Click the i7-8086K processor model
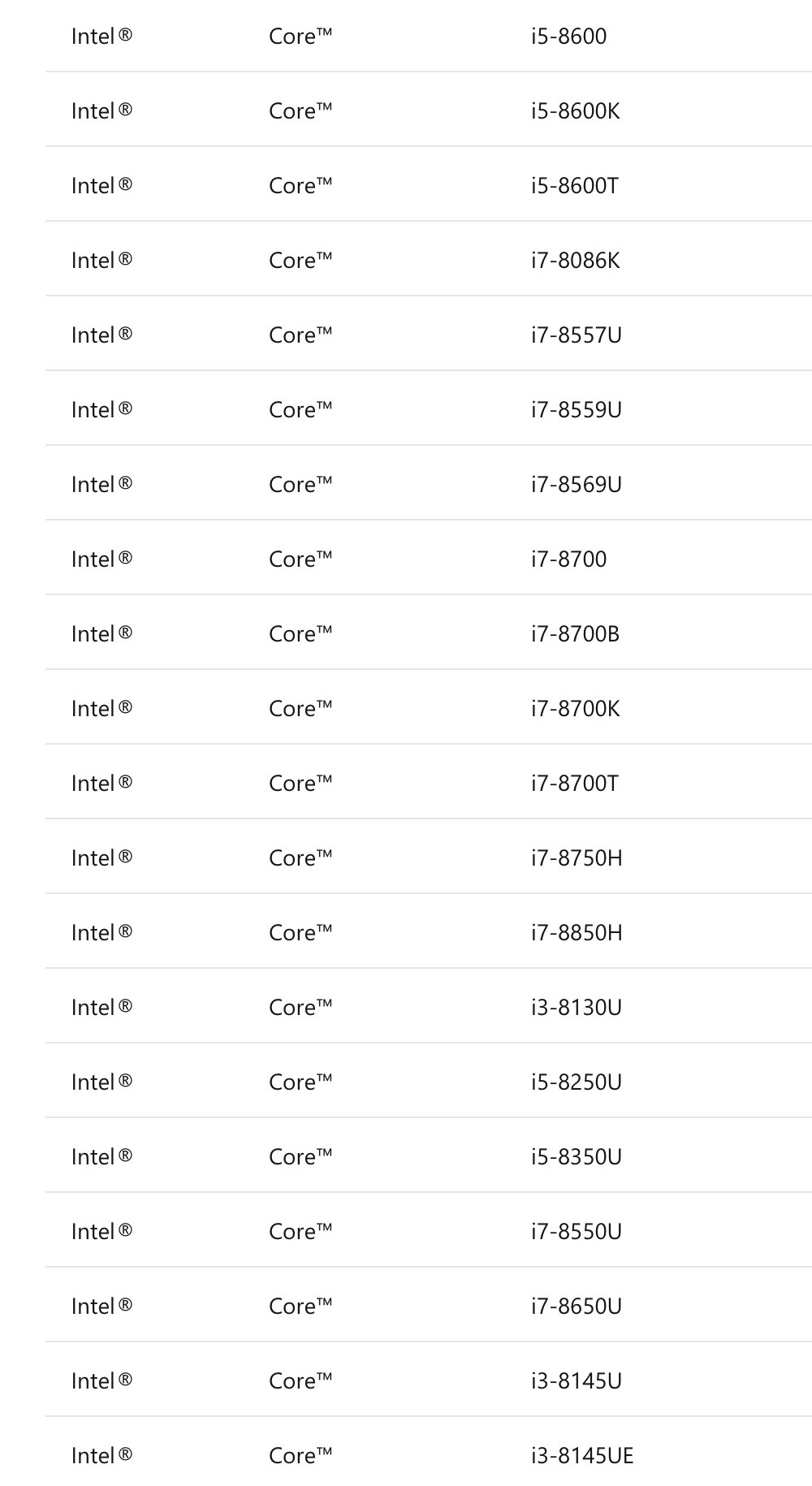This screenshot has height=1486, width=812. 575,261
